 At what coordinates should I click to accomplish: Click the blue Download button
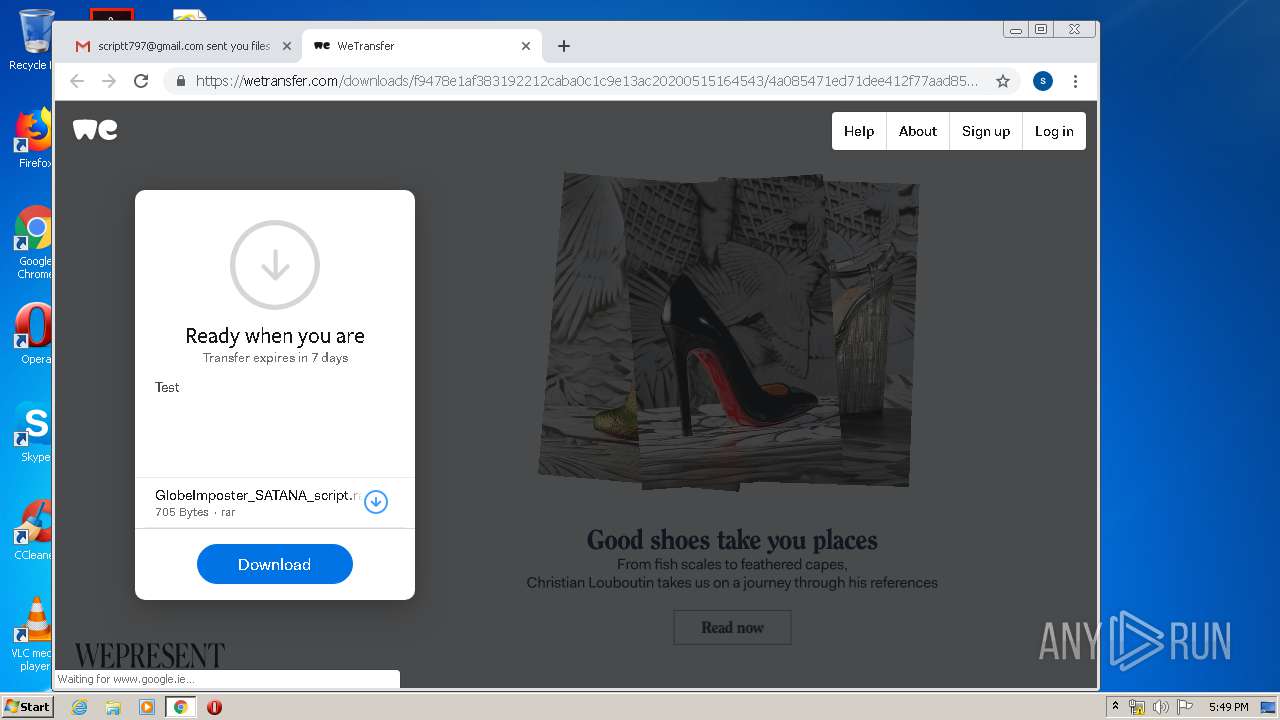pyautogui.click(x=275, y=564)
